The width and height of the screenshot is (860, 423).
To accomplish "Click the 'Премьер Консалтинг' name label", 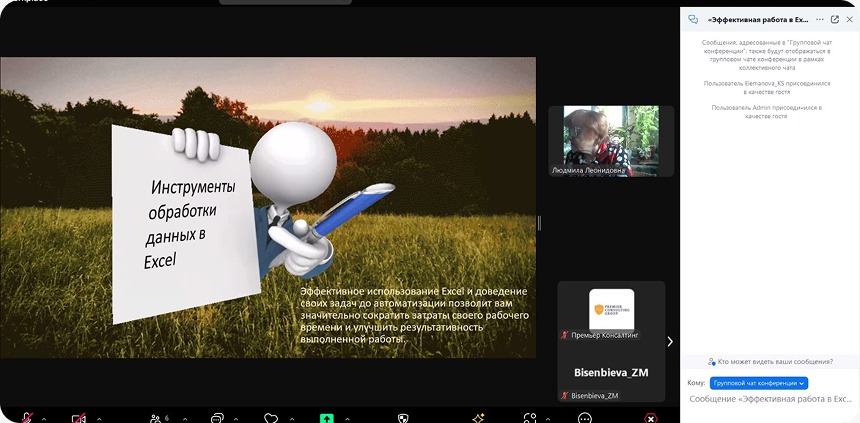I will [605, 335].
